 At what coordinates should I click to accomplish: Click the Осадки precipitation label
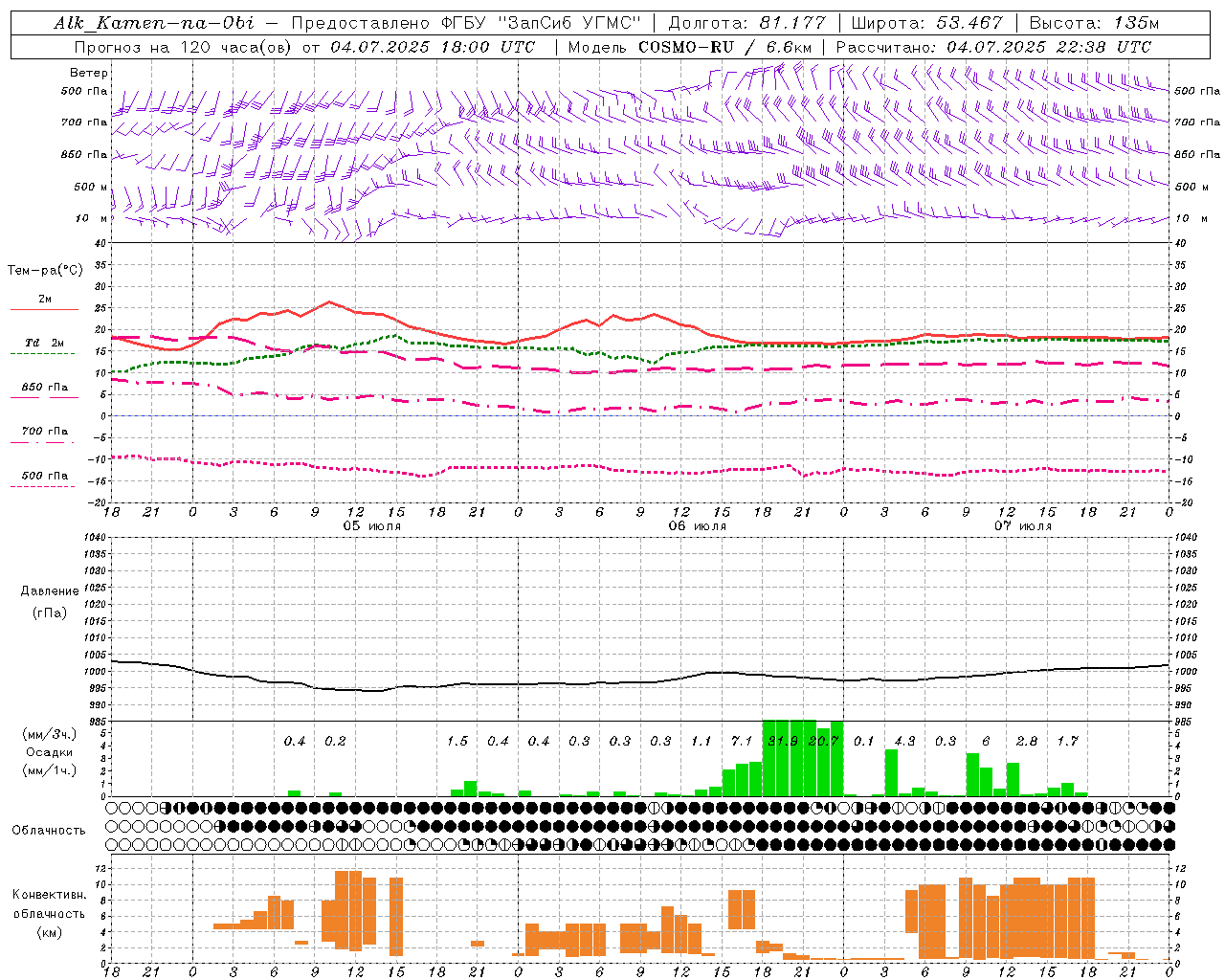49,752
